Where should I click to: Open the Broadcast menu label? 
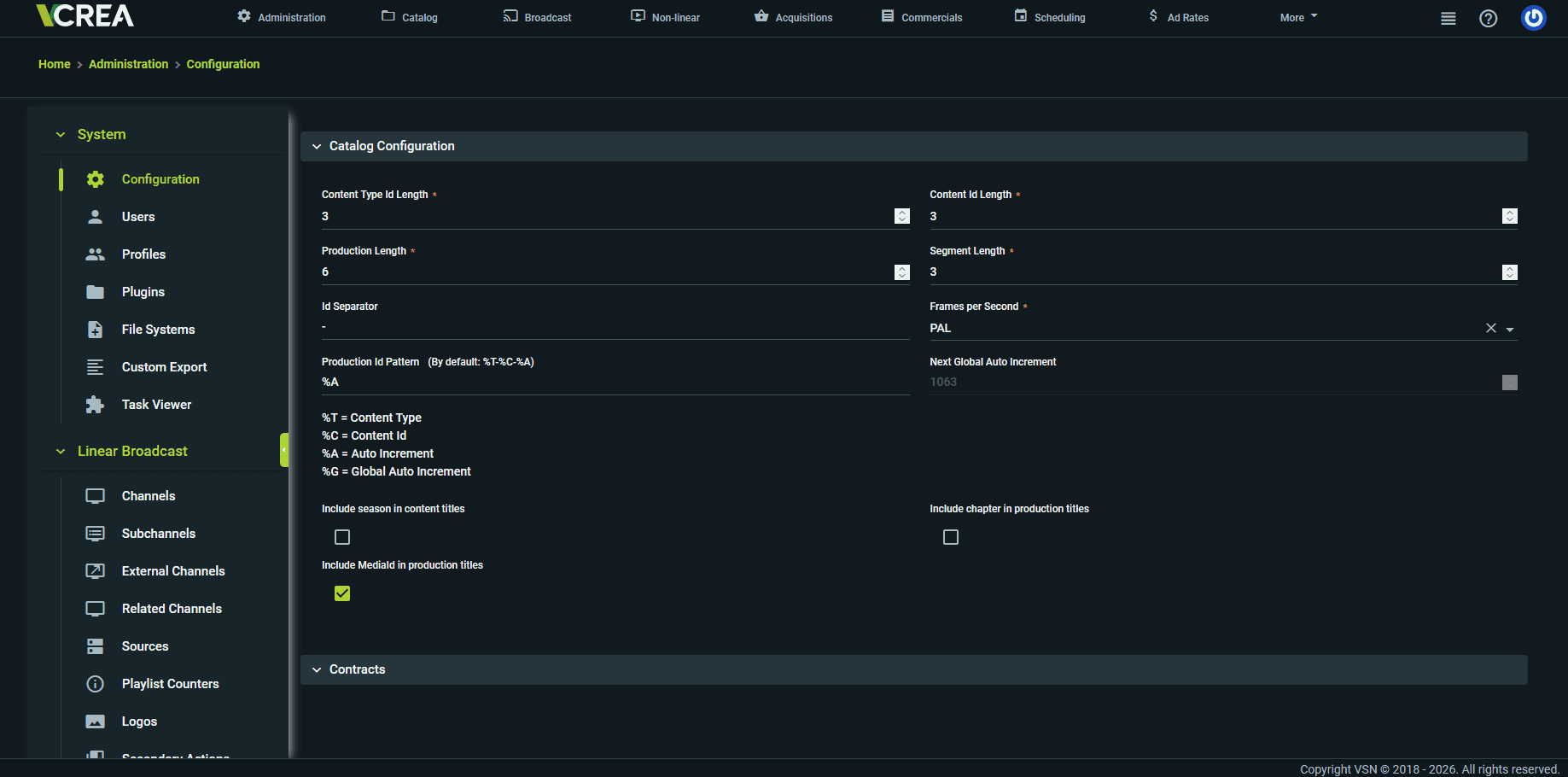coord(548,18)
